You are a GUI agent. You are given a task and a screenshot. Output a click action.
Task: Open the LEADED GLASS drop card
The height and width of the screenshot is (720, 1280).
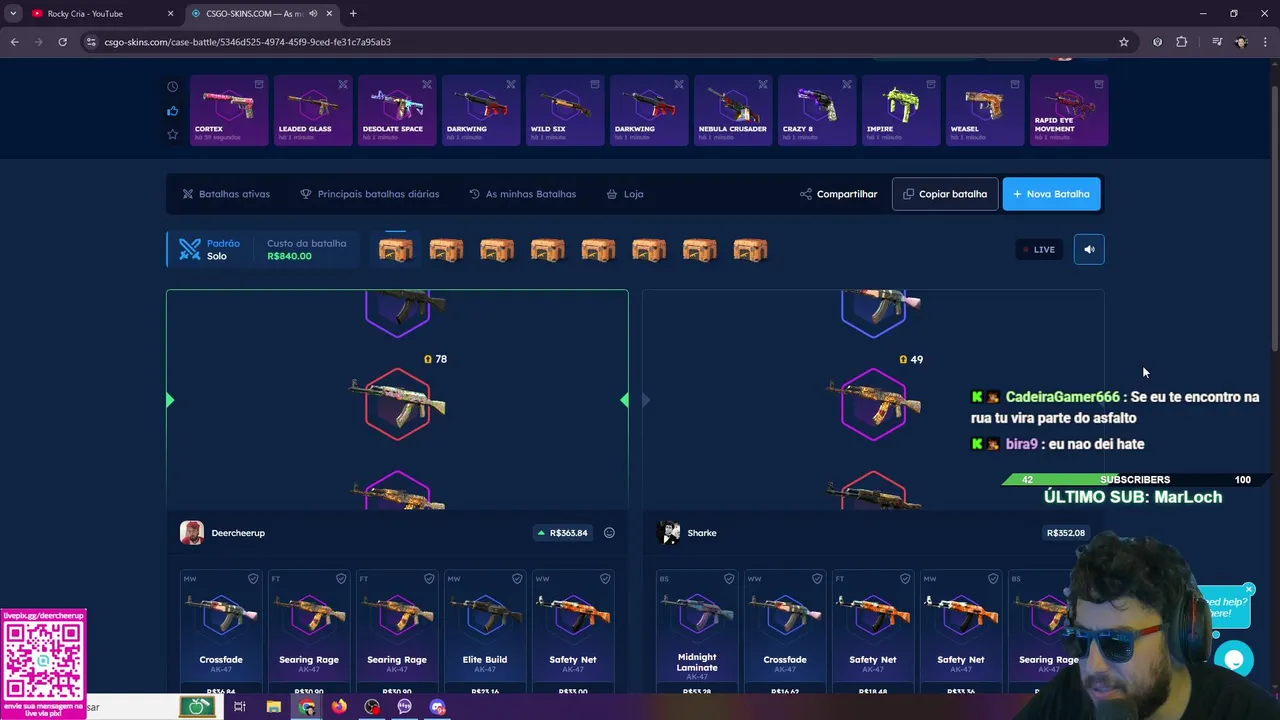(313, 110)
